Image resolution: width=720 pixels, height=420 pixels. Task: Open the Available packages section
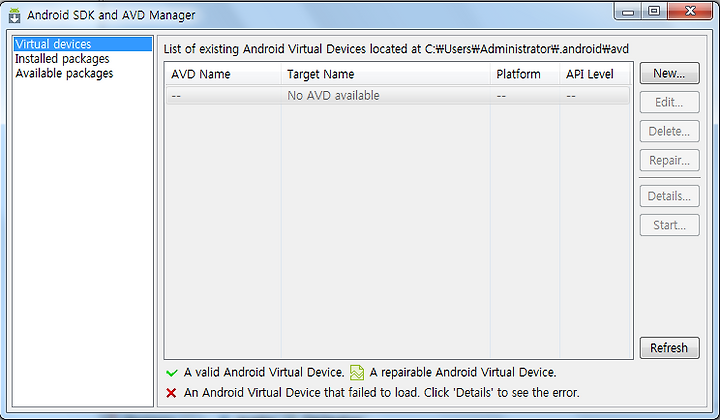tap(64, 73)
